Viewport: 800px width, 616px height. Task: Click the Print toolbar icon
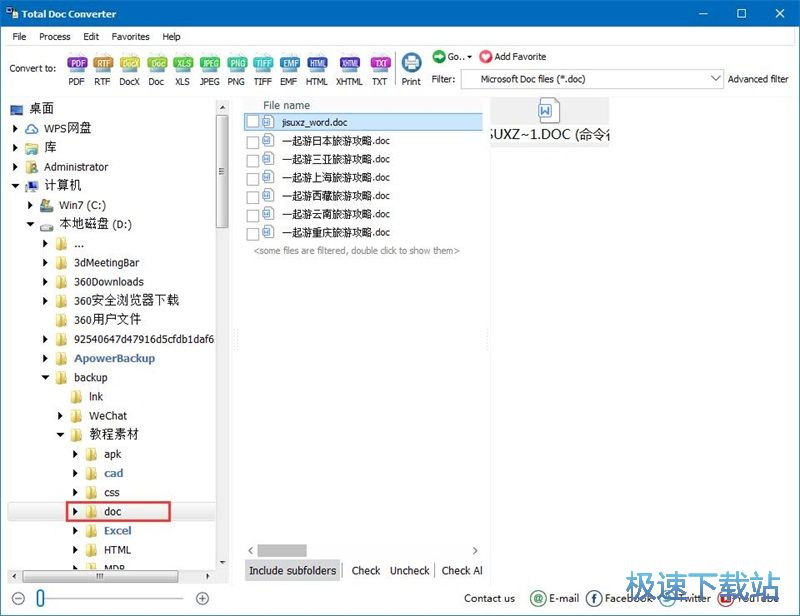point(411,62)
